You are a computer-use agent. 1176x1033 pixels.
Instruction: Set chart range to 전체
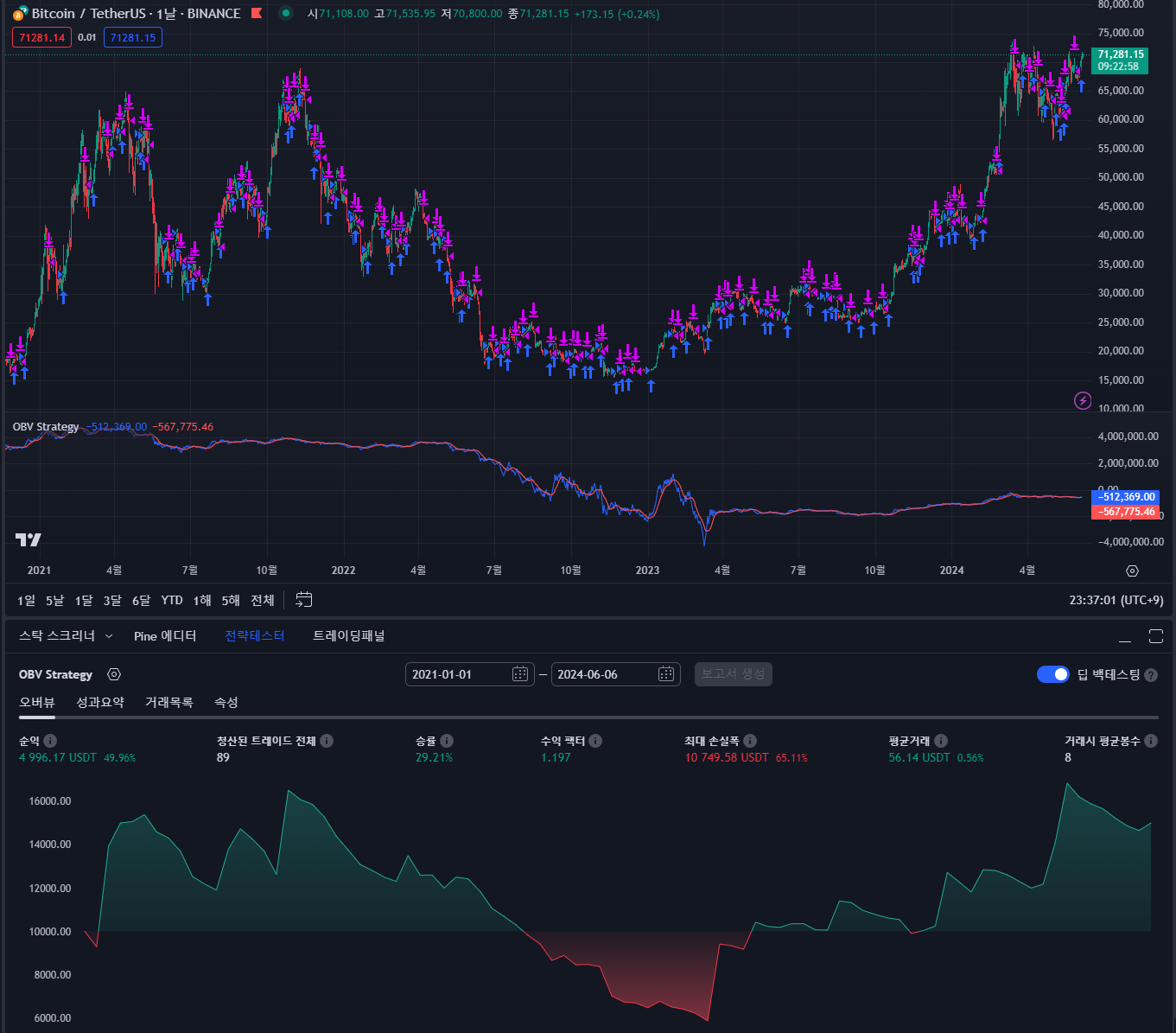[263, 600]
